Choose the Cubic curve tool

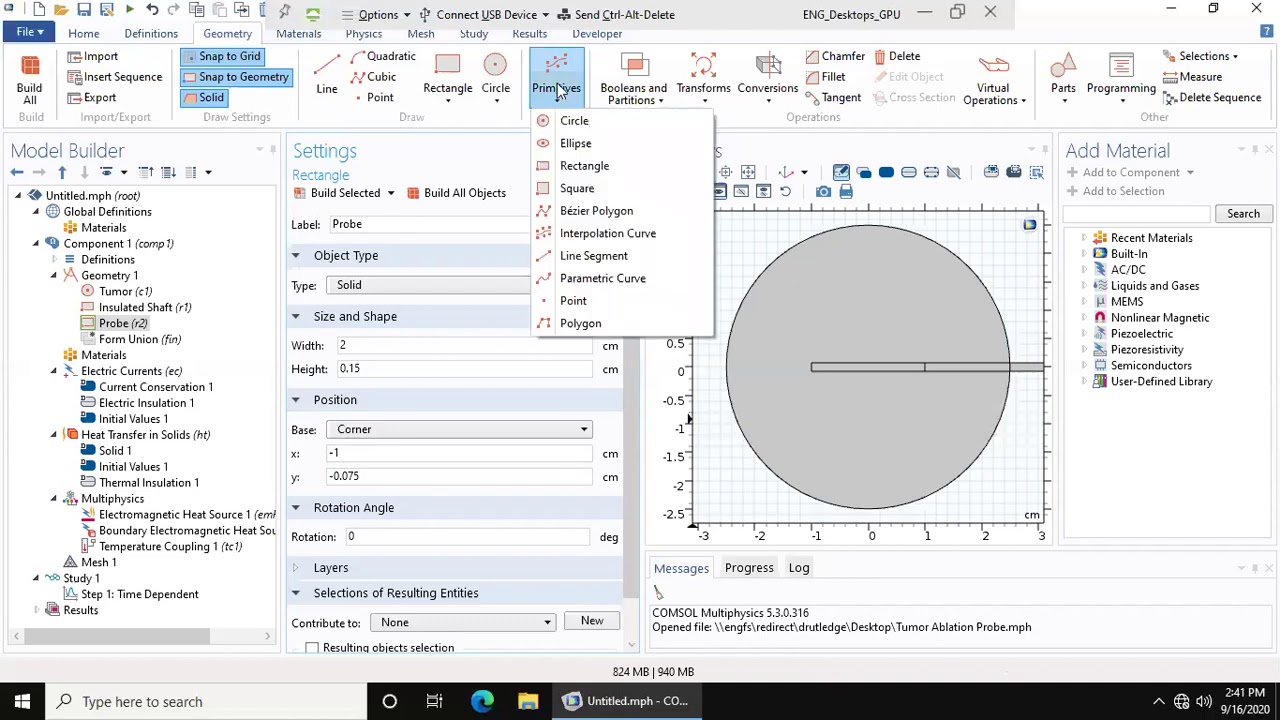(x=375, y=77)
